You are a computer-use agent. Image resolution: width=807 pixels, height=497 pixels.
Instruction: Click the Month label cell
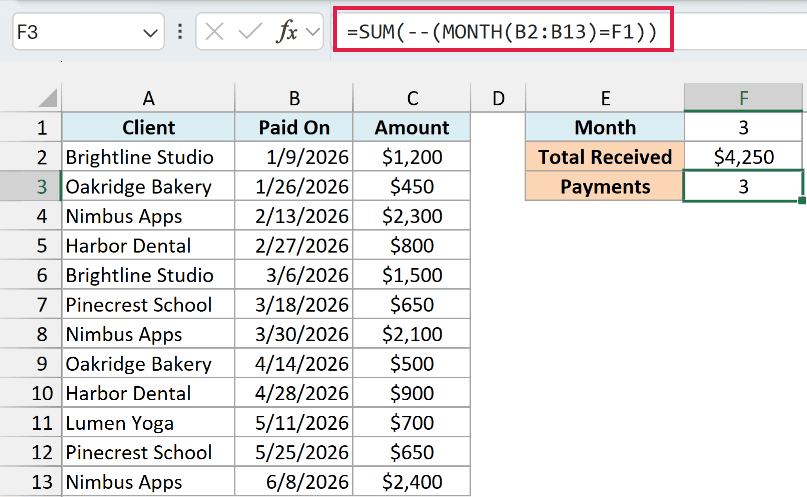tap(605, 127)
